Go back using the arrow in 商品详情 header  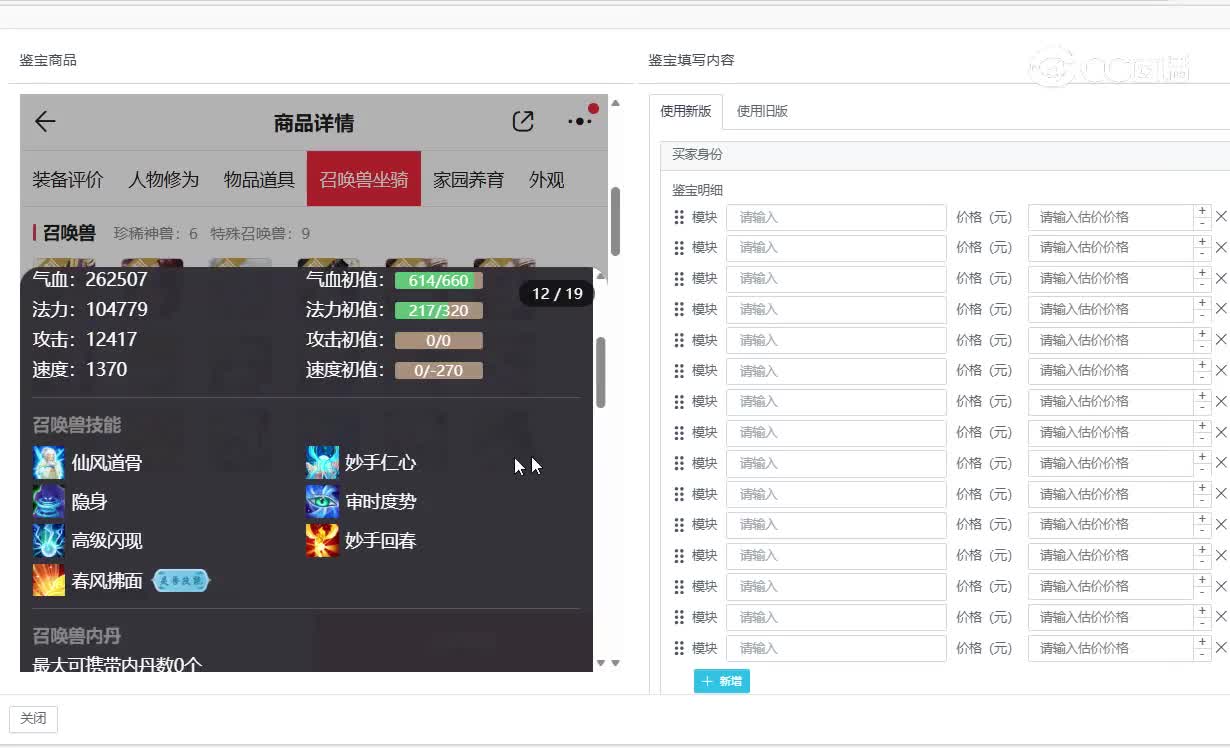tap(45, 122)
